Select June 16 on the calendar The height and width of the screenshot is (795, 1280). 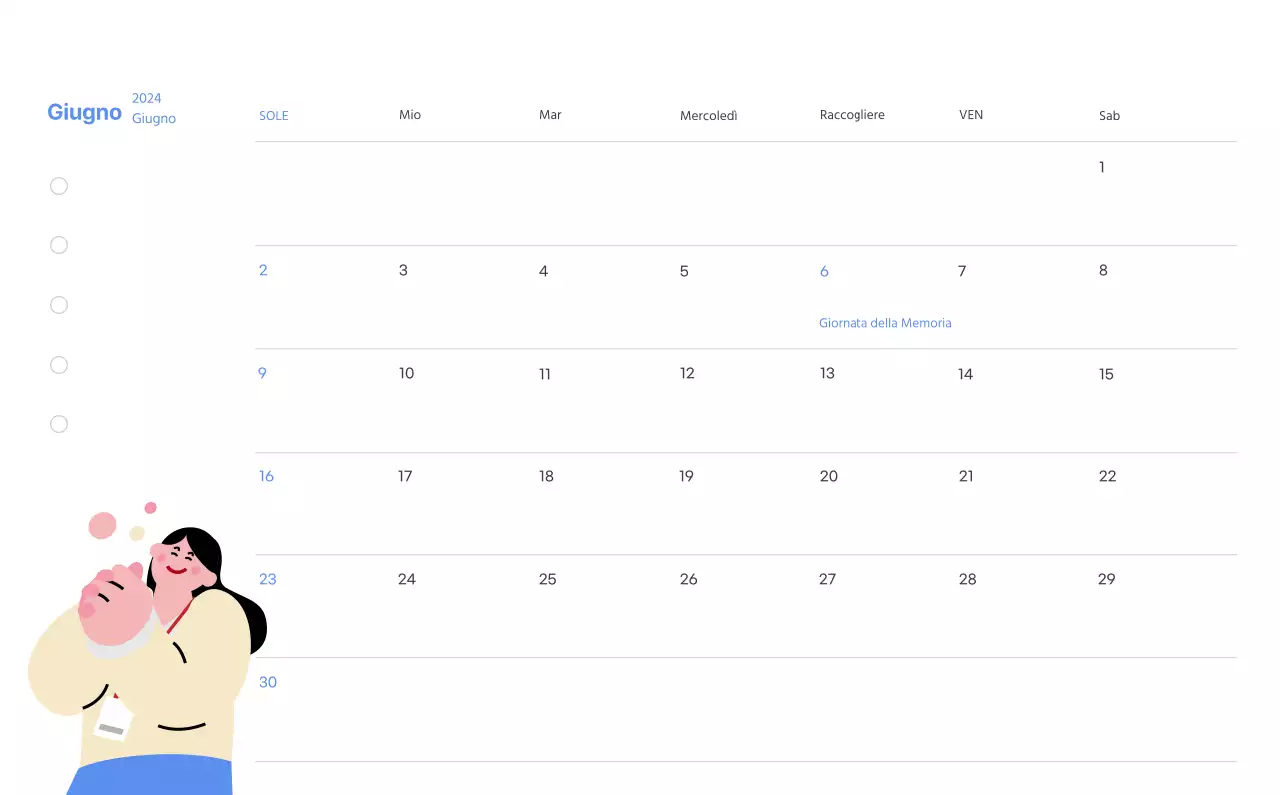[x=266, y=476]
